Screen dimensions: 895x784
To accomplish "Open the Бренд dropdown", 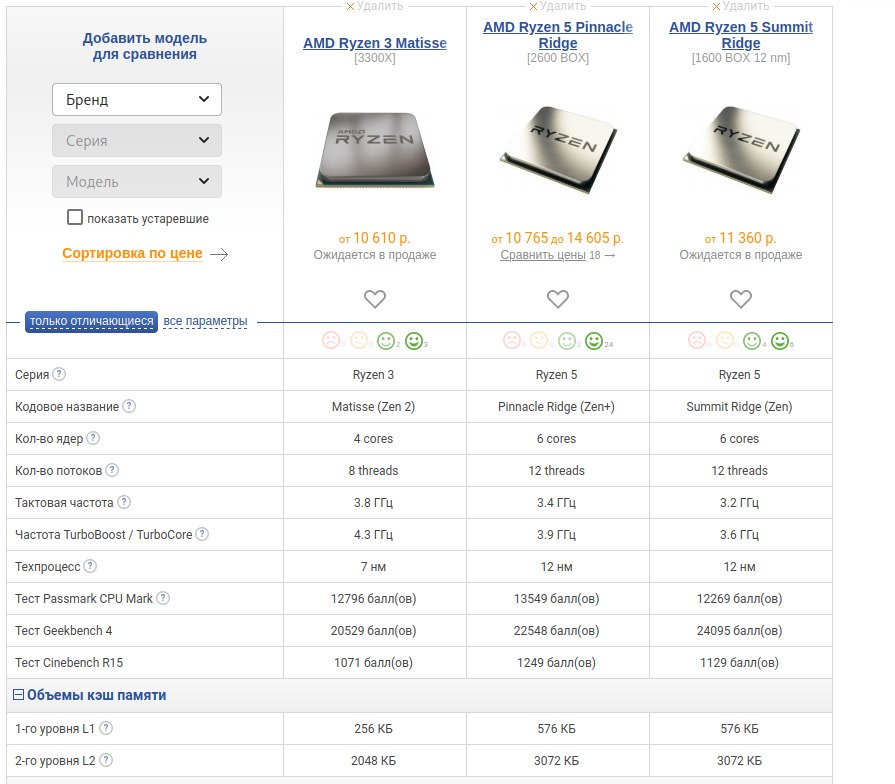I will 137,100.
